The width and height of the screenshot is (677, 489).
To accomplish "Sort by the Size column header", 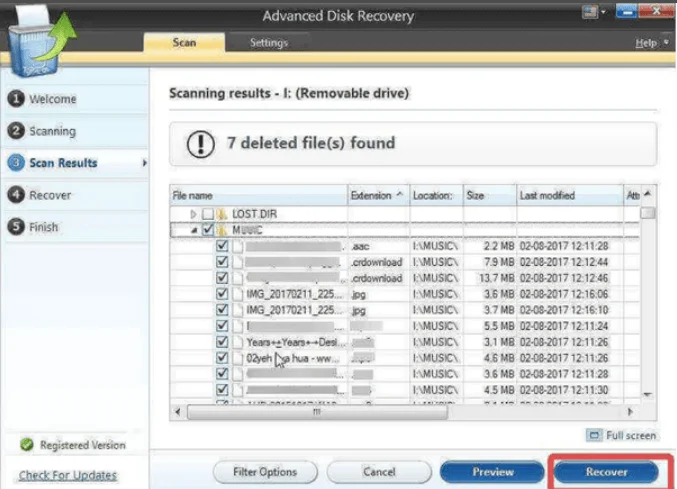I will (490, 196).
